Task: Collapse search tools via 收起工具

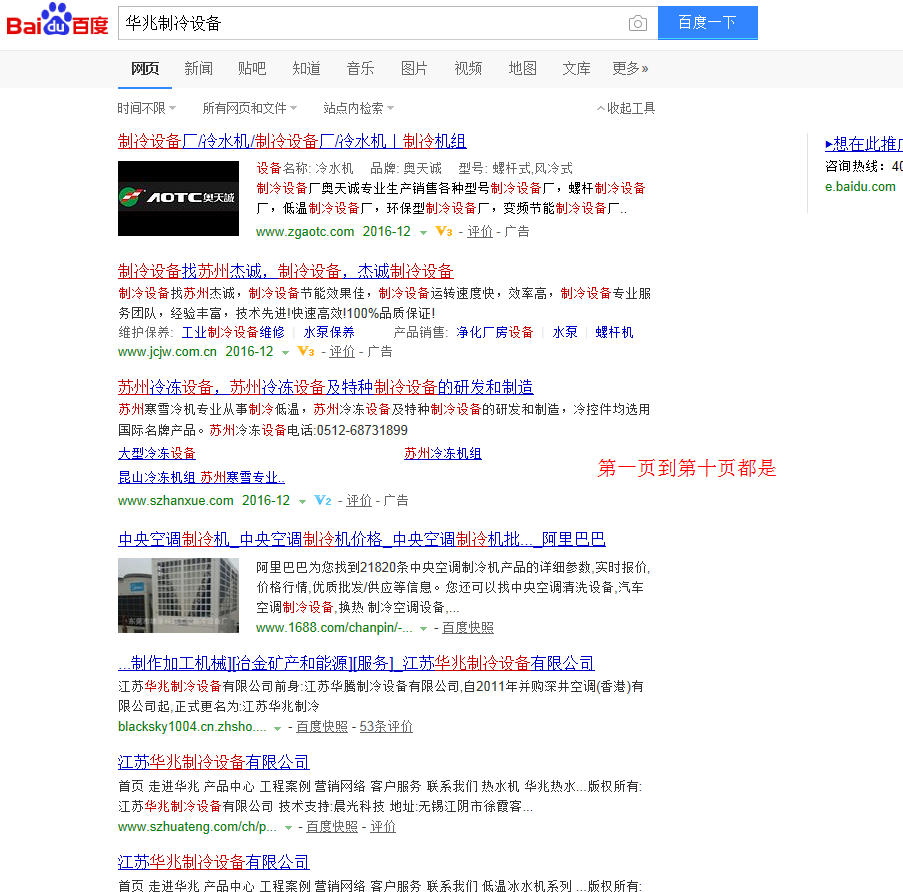Action: [x=626, y=108]
